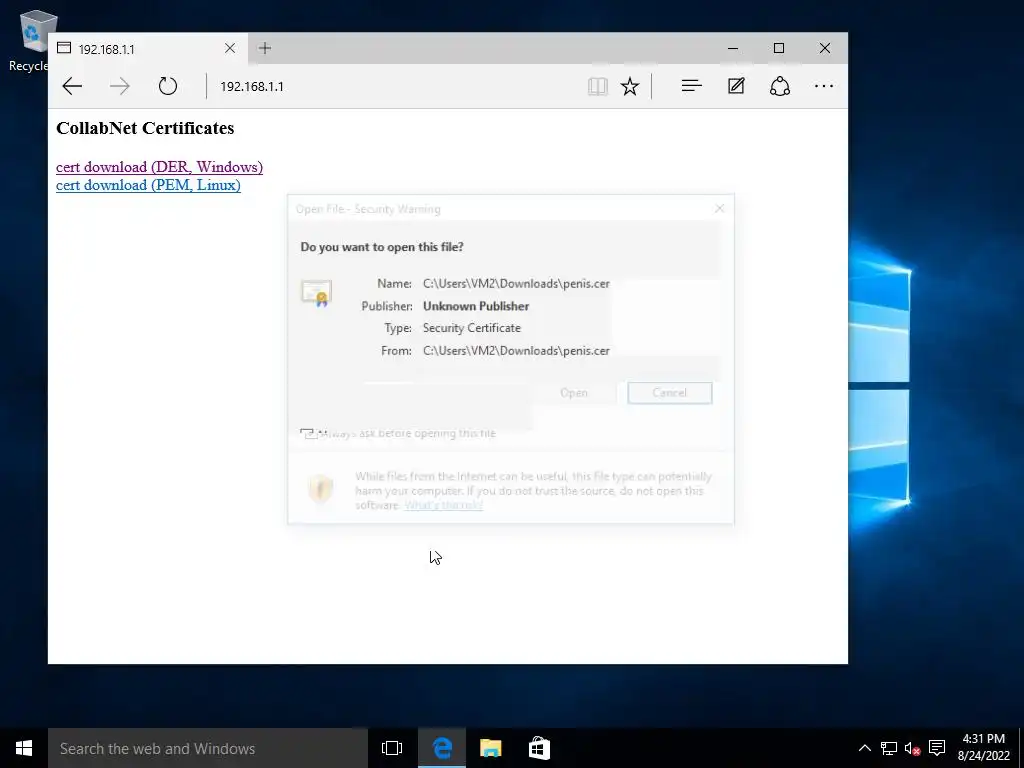The width and height of the screenshot is (1024, 768).
Task: Refresh the 192.168.1.1 page
Action: tap(168, 86)
